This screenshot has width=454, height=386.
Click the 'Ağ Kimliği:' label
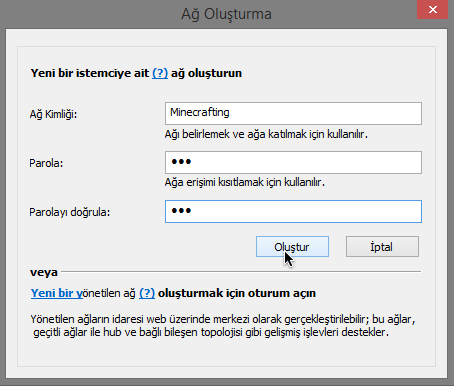[x=53, y=114]
